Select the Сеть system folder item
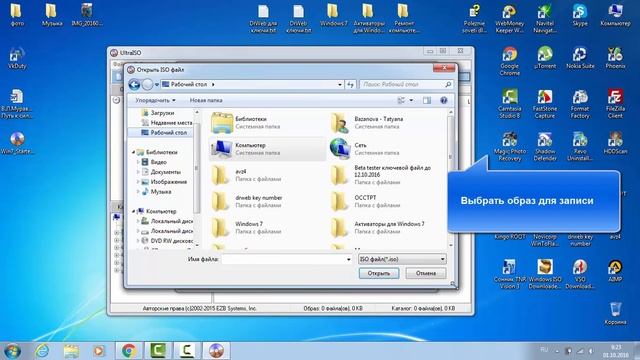The image size is (640, 360). (387, 149)
